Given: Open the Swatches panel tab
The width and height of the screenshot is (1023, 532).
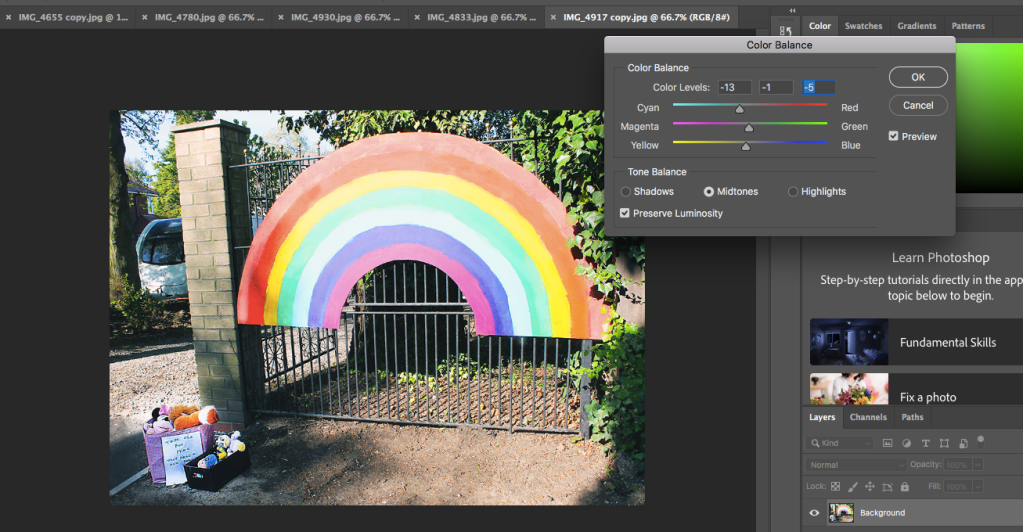Looking at the screenshot, I should [x=863, y=26].
